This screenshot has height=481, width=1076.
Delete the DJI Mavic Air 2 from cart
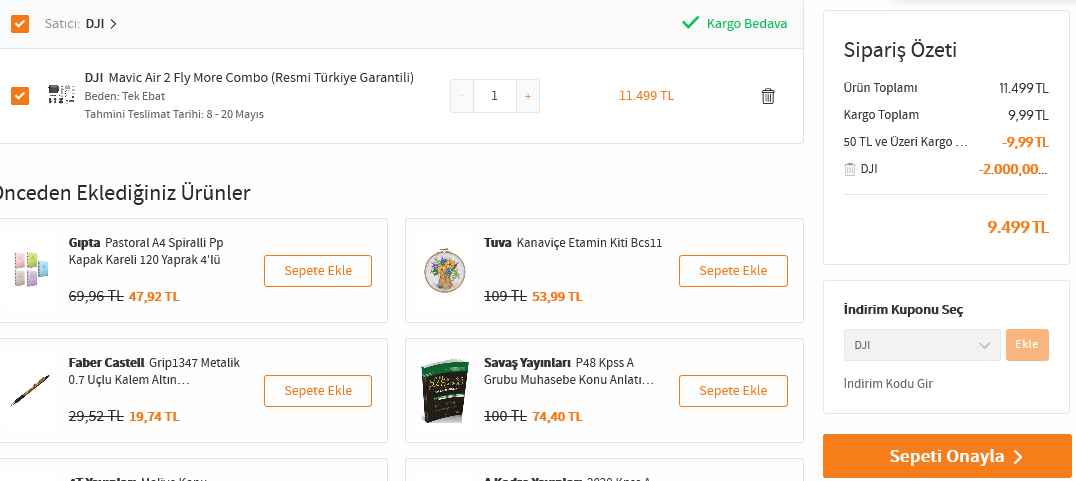pyautogui.click(x=768, y=96)
